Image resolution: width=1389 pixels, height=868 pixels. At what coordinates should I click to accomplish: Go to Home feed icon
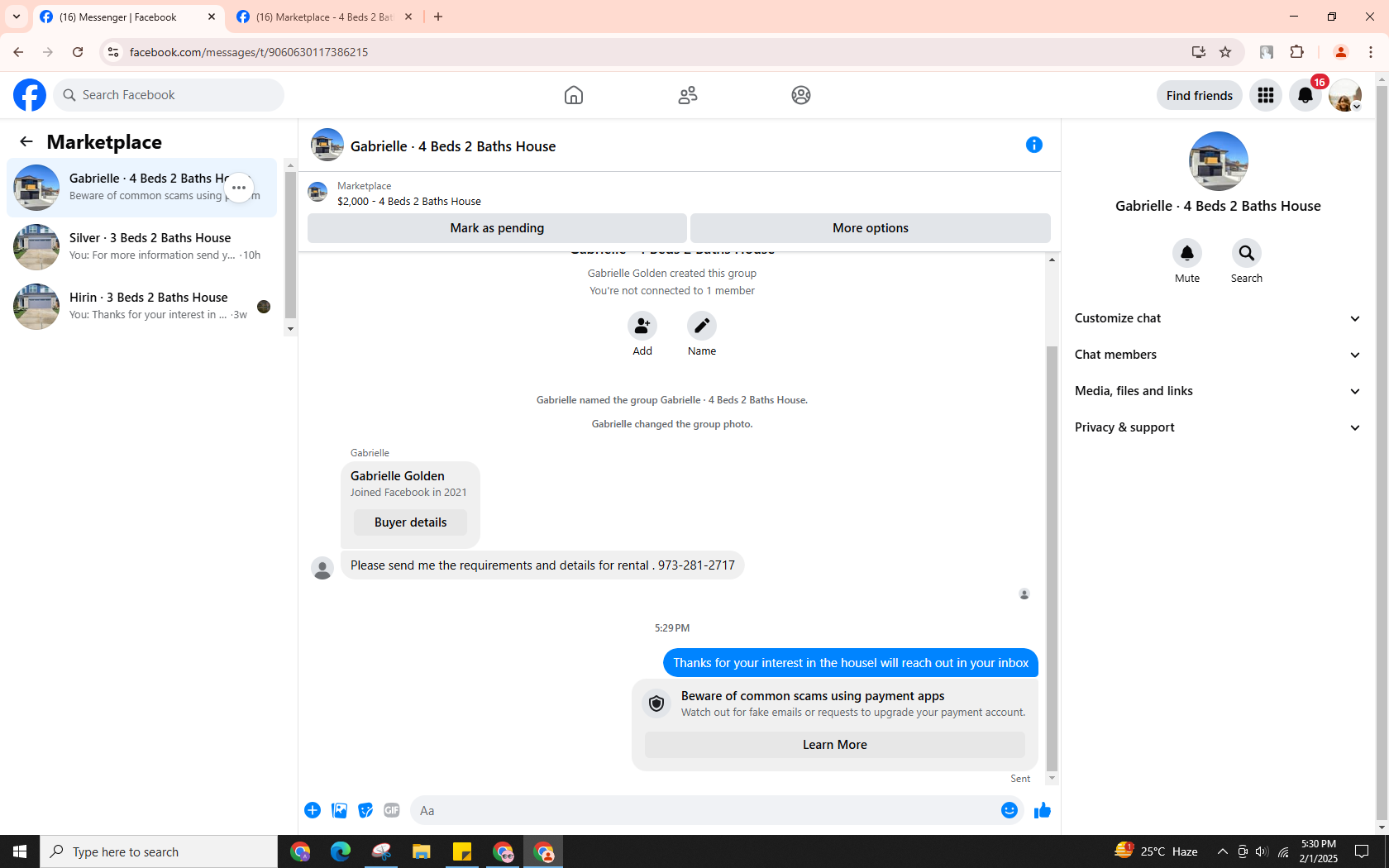coord(573,95)
